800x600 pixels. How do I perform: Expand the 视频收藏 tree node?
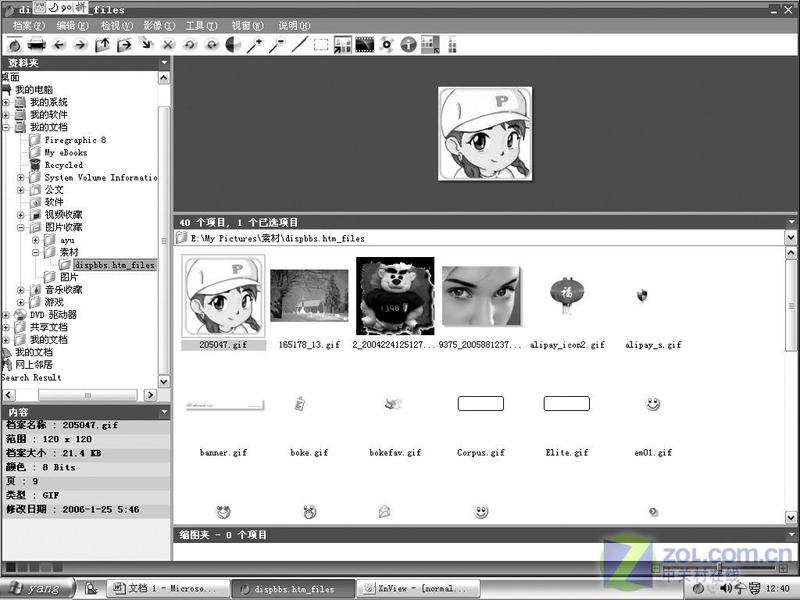[x=20, y=215]
